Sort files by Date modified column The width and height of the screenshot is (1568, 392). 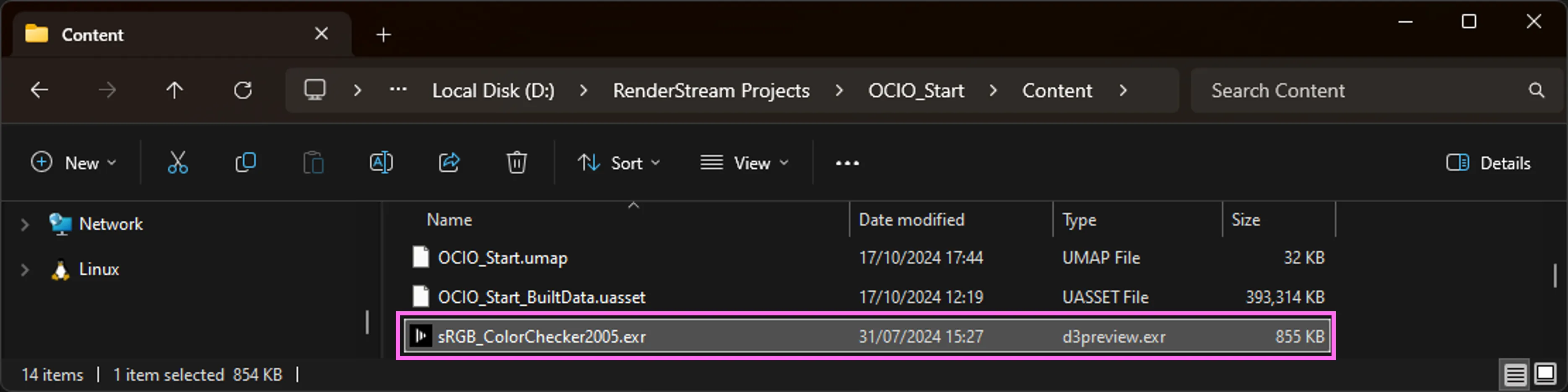(x=911, y=219)
